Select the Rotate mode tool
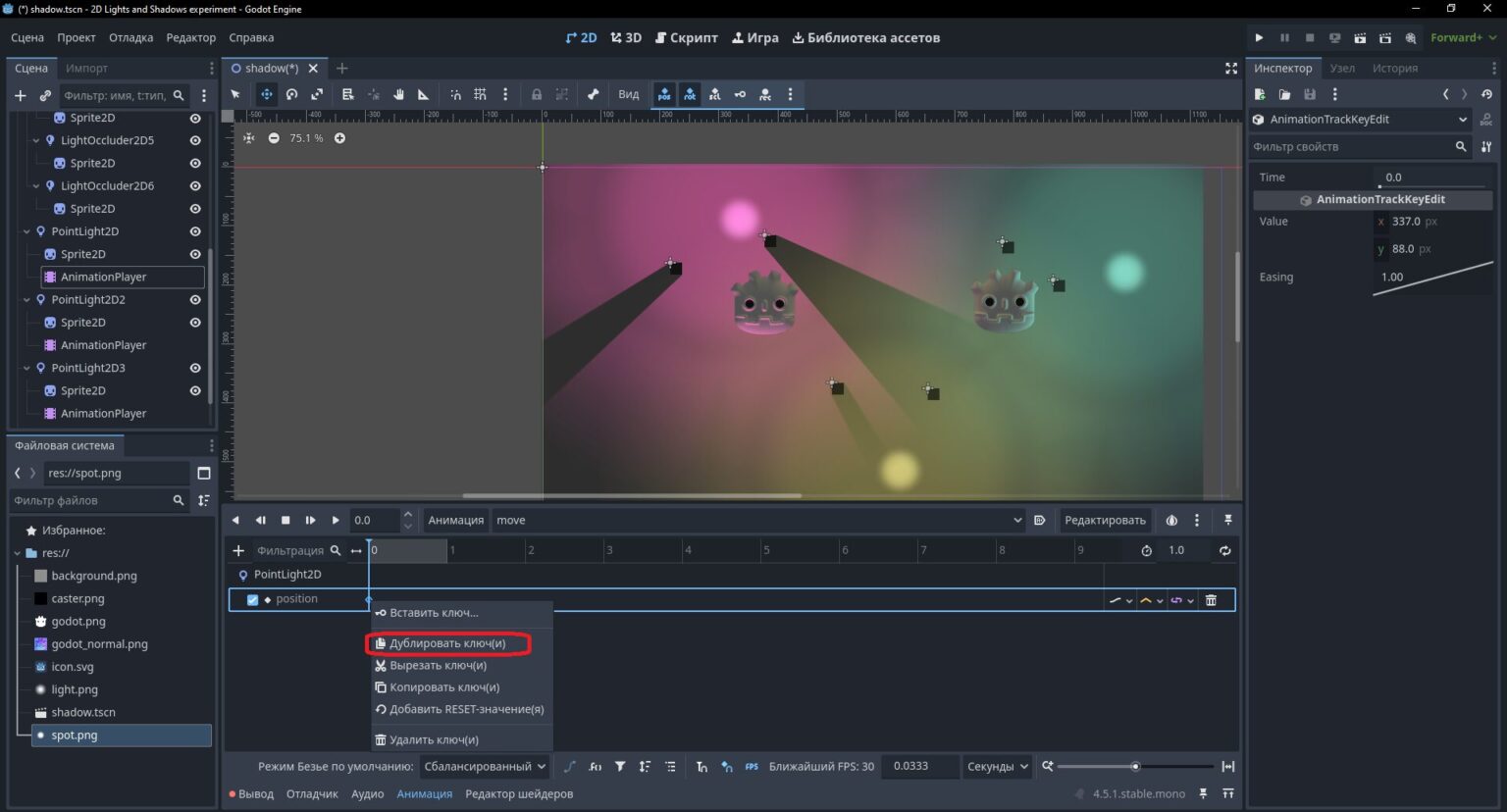Image resolution: width=1507 pixels, height=812 pixels. point(291,94)
